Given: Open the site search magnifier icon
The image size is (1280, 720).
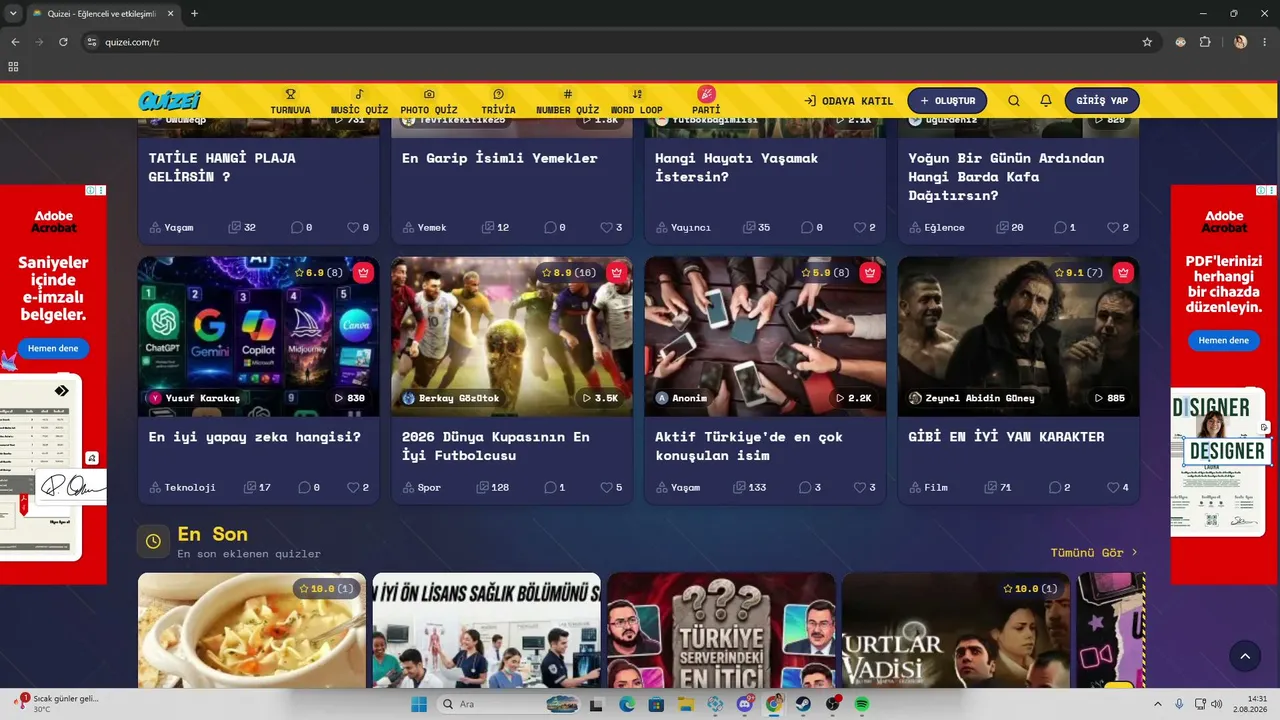Looking at the screenshot, I should 1014,101.
